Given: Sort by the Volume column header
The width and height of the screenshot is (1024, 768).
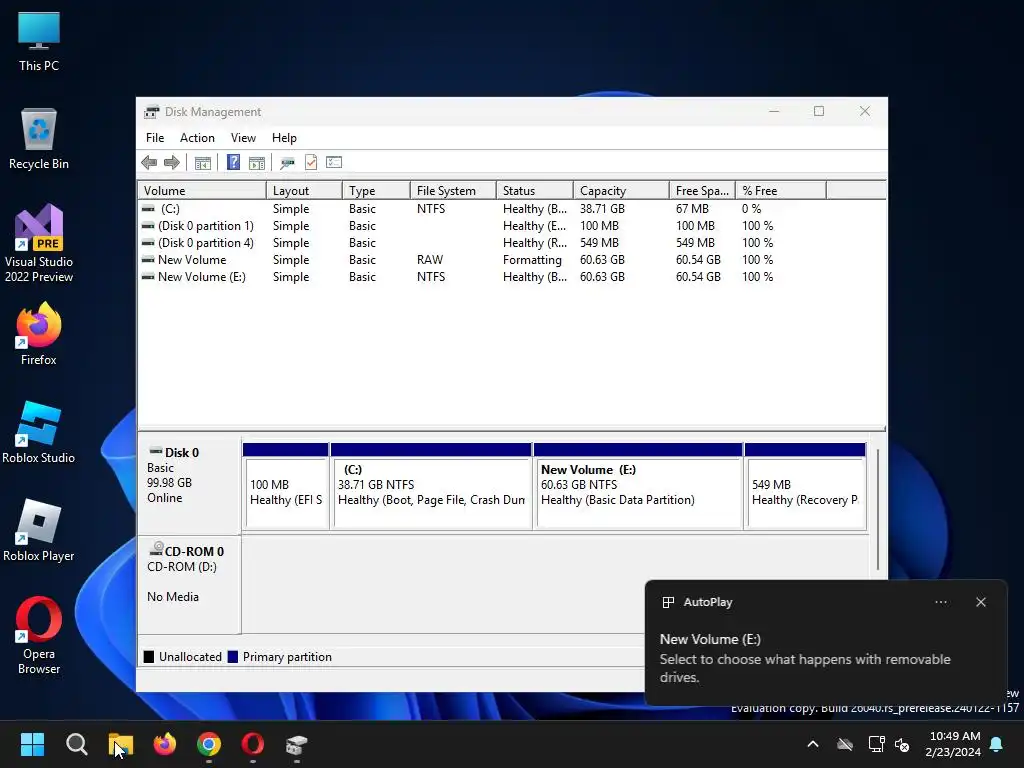Looking at the screenshot, I should tap(202, 191).
